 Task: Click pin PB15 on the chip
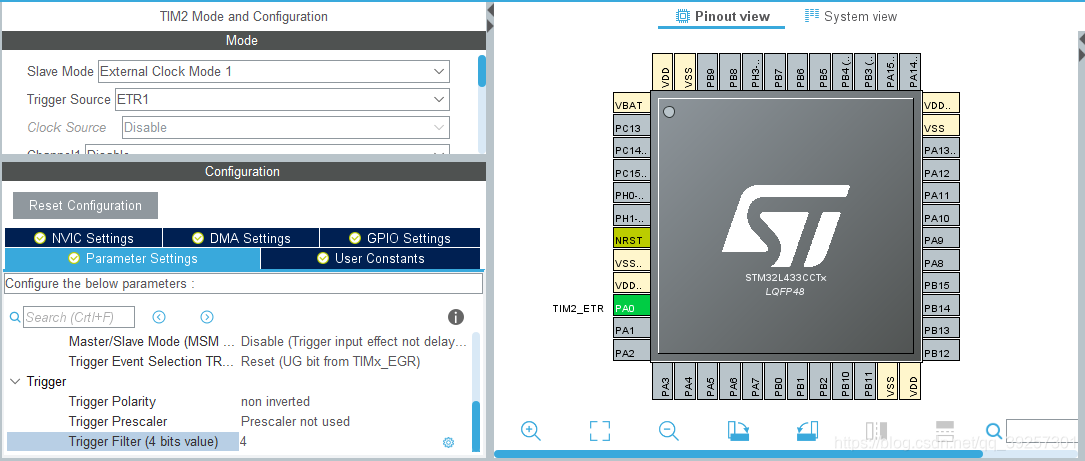[x=941, y=285]
